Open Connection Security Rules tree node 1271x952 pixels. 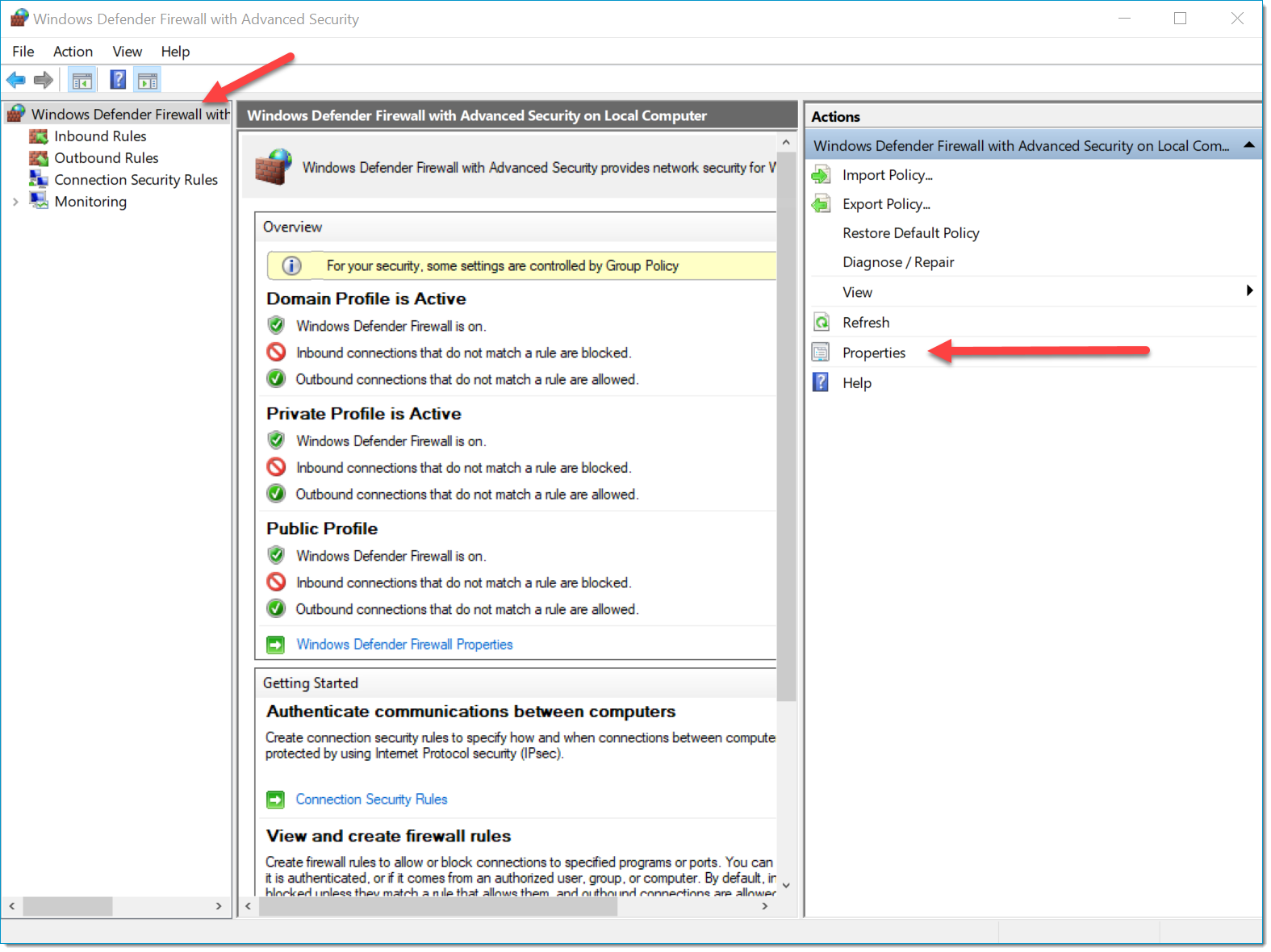(x=136, y=180)
